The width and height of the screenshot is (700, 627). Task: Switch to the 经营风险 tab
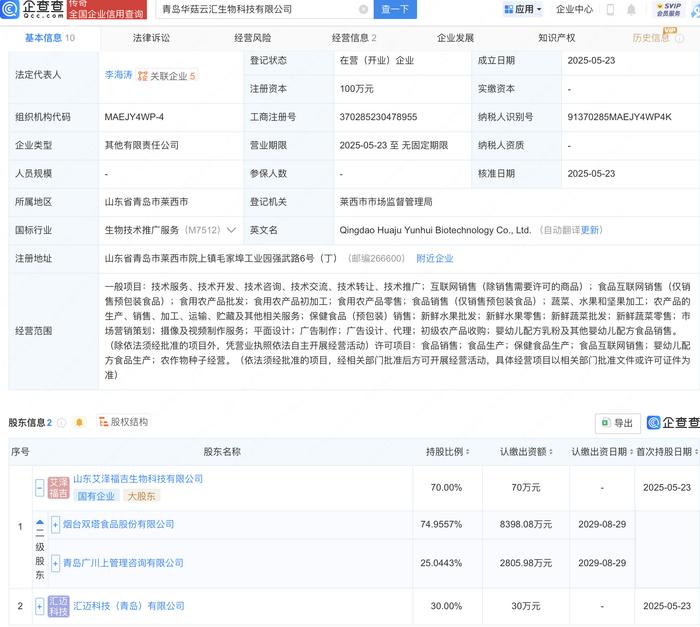click(x=253, y=38)
